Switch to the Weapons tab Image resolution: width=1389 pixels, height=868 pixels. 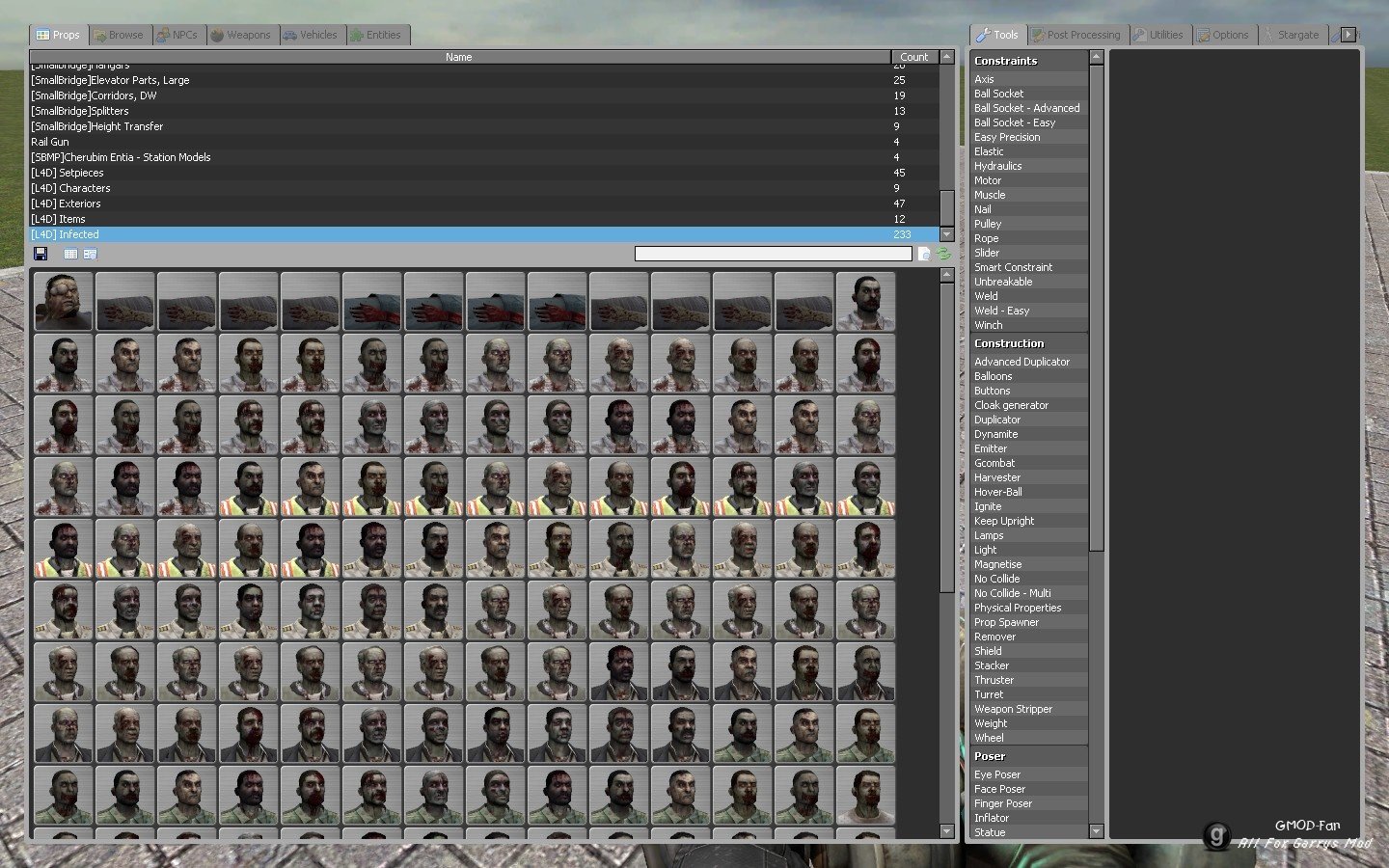pyautogui.click(x=243, y=34)
